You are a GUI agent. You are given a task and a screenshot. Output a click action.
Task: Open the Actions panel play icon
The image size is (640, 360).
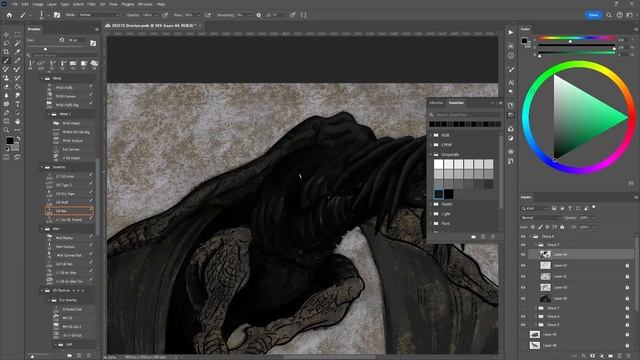tap(511, 32)
